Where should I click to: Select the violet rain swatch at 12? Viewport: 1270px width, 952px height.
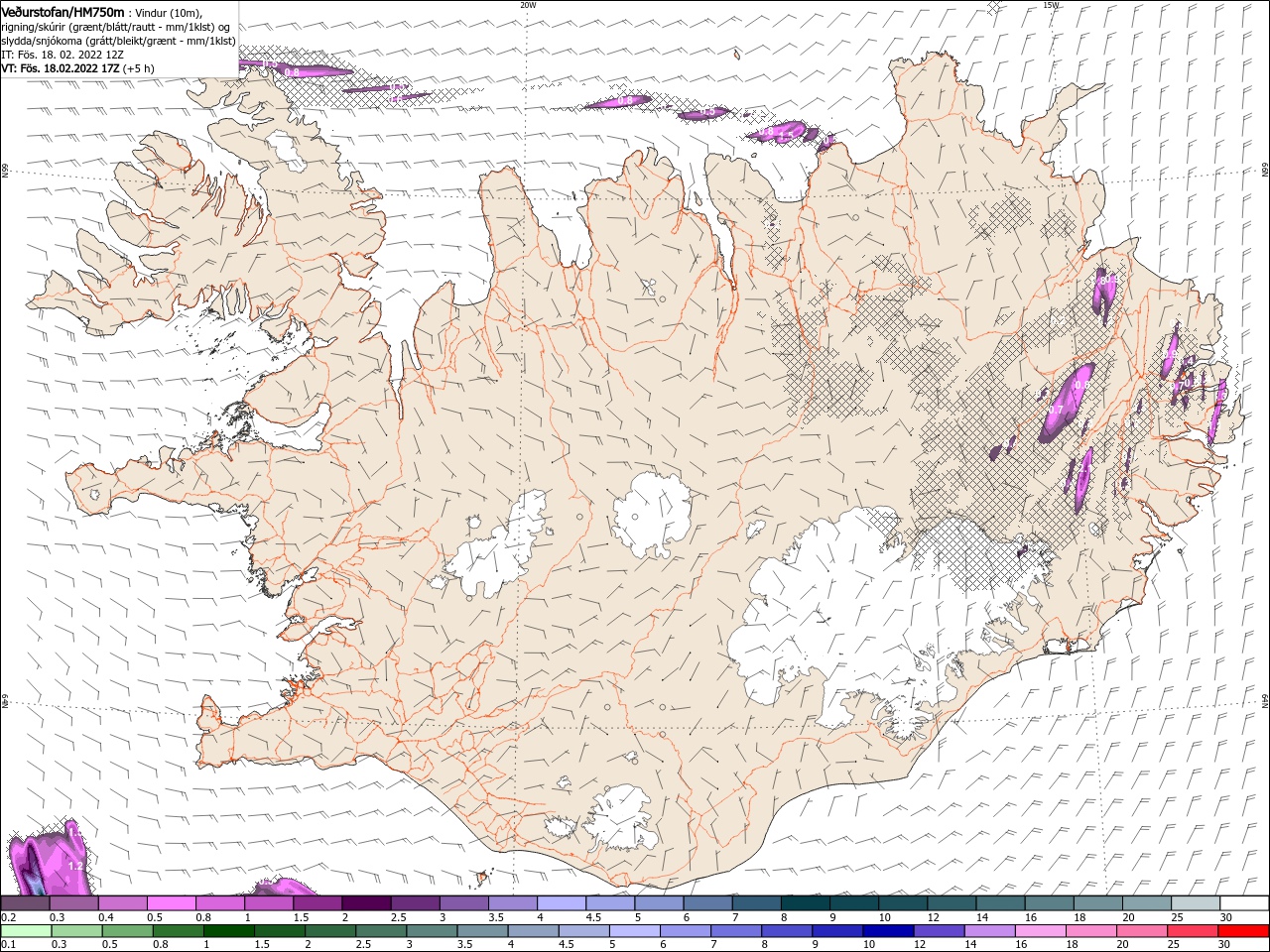(x=939, y=930)
